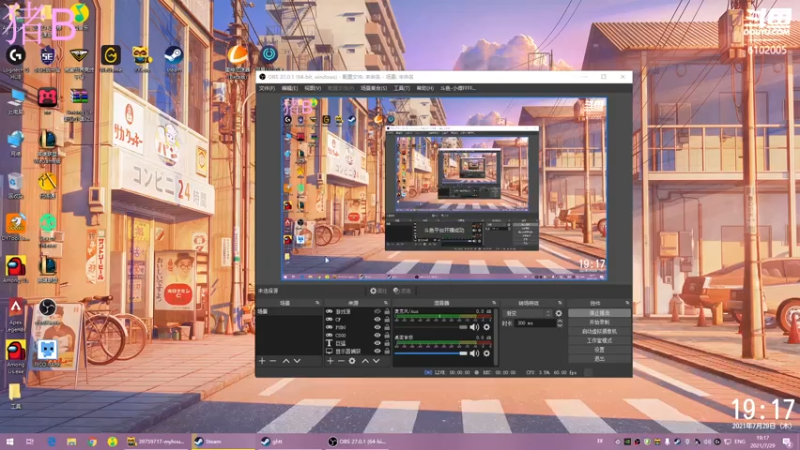This screenshot has height=450, width=800.
Task: Open Logitech G HUB desktop shortcut
Action: (x=16, y=60)
